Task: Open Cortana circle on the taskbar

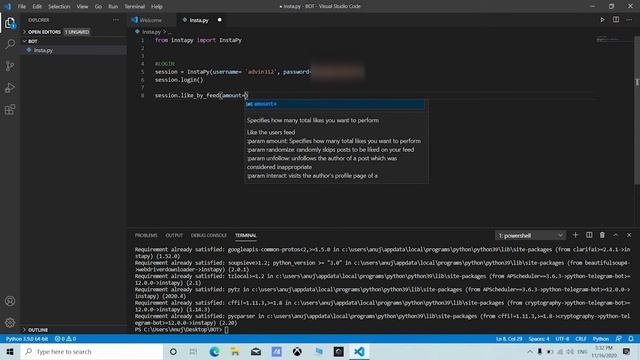Action: click(173, 351)
